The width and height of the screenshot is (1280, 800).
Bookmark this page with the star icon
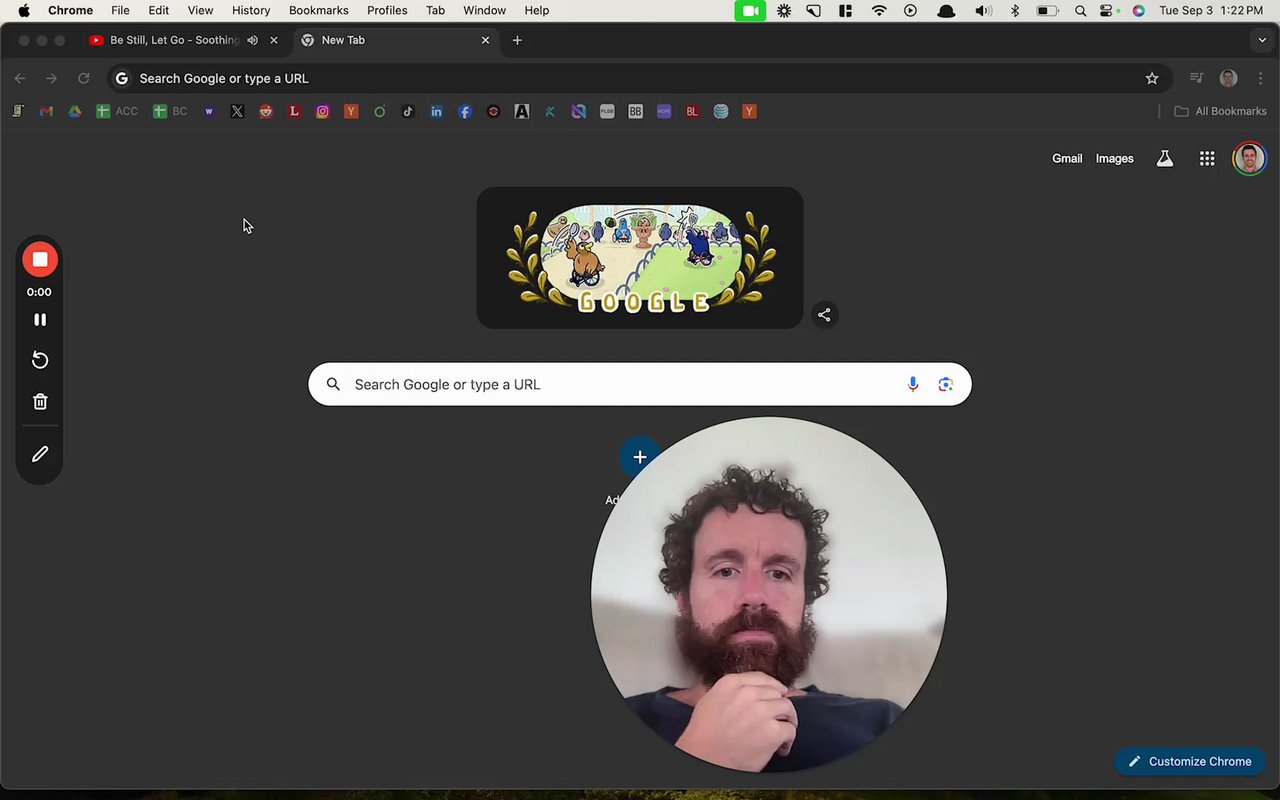click(x=1152, y=78)
